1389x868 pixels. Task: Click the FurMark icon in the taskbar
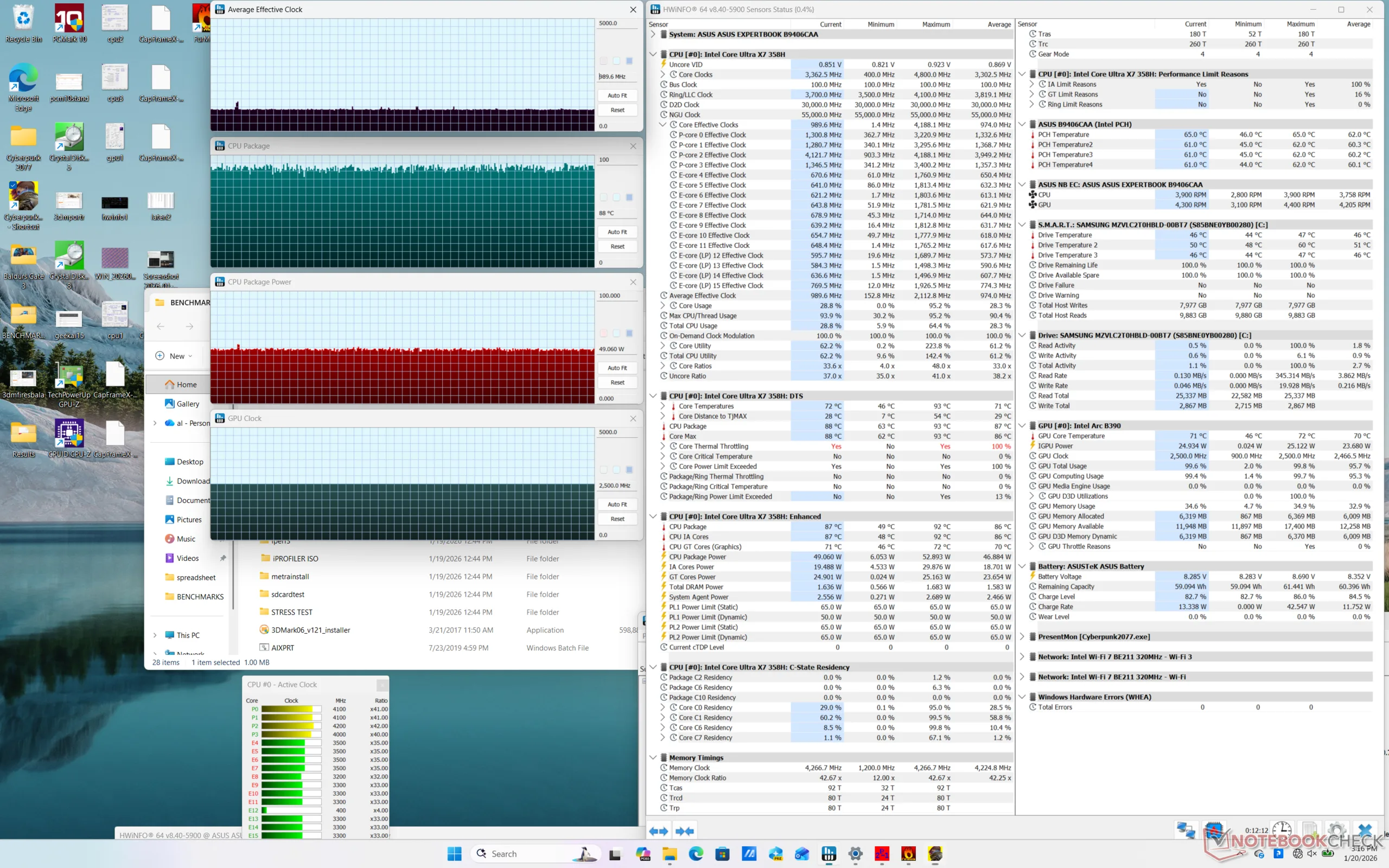(x=909, y=854)
